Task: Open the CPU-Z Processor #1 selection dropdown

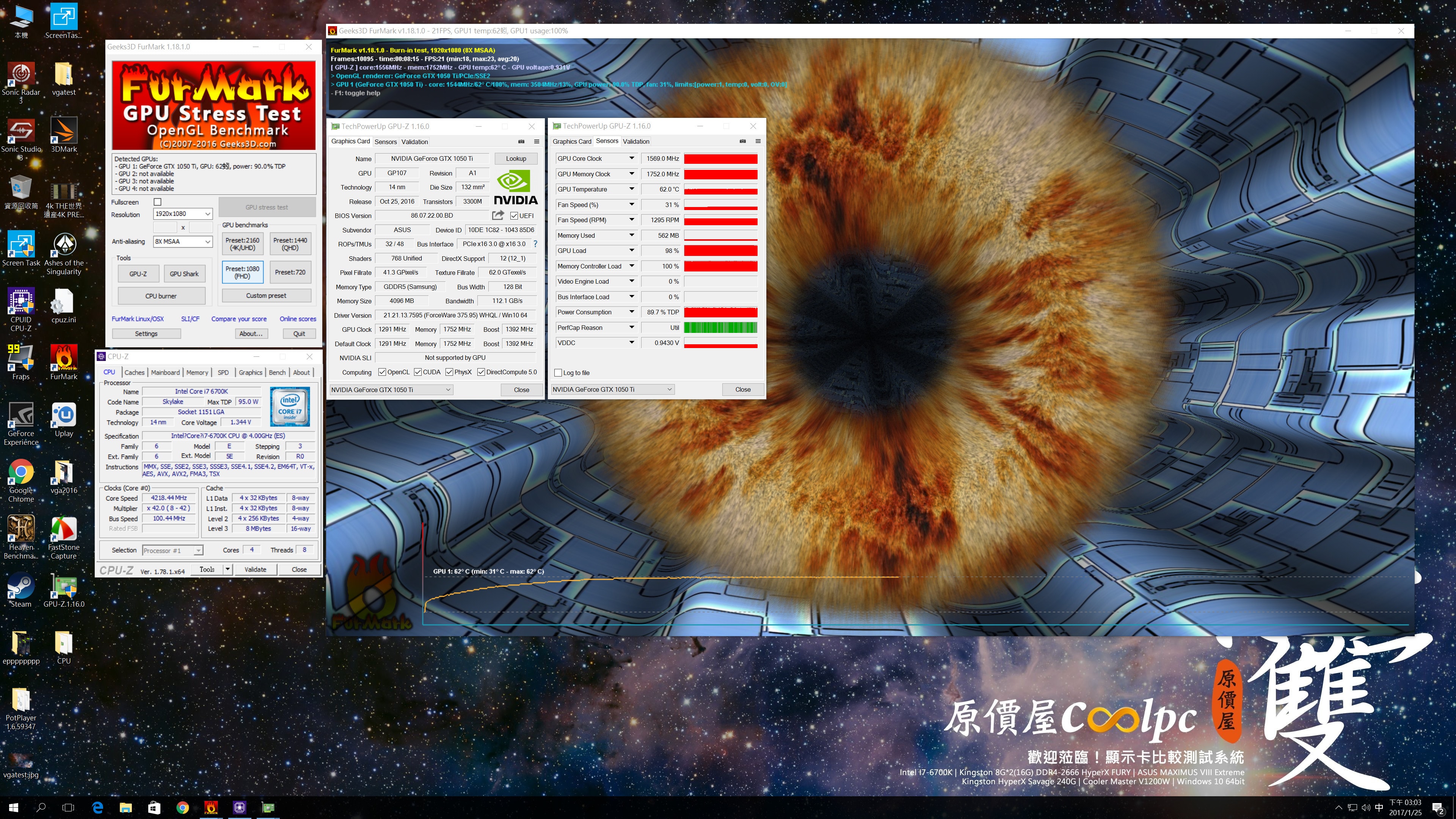Action: point(173,550)
